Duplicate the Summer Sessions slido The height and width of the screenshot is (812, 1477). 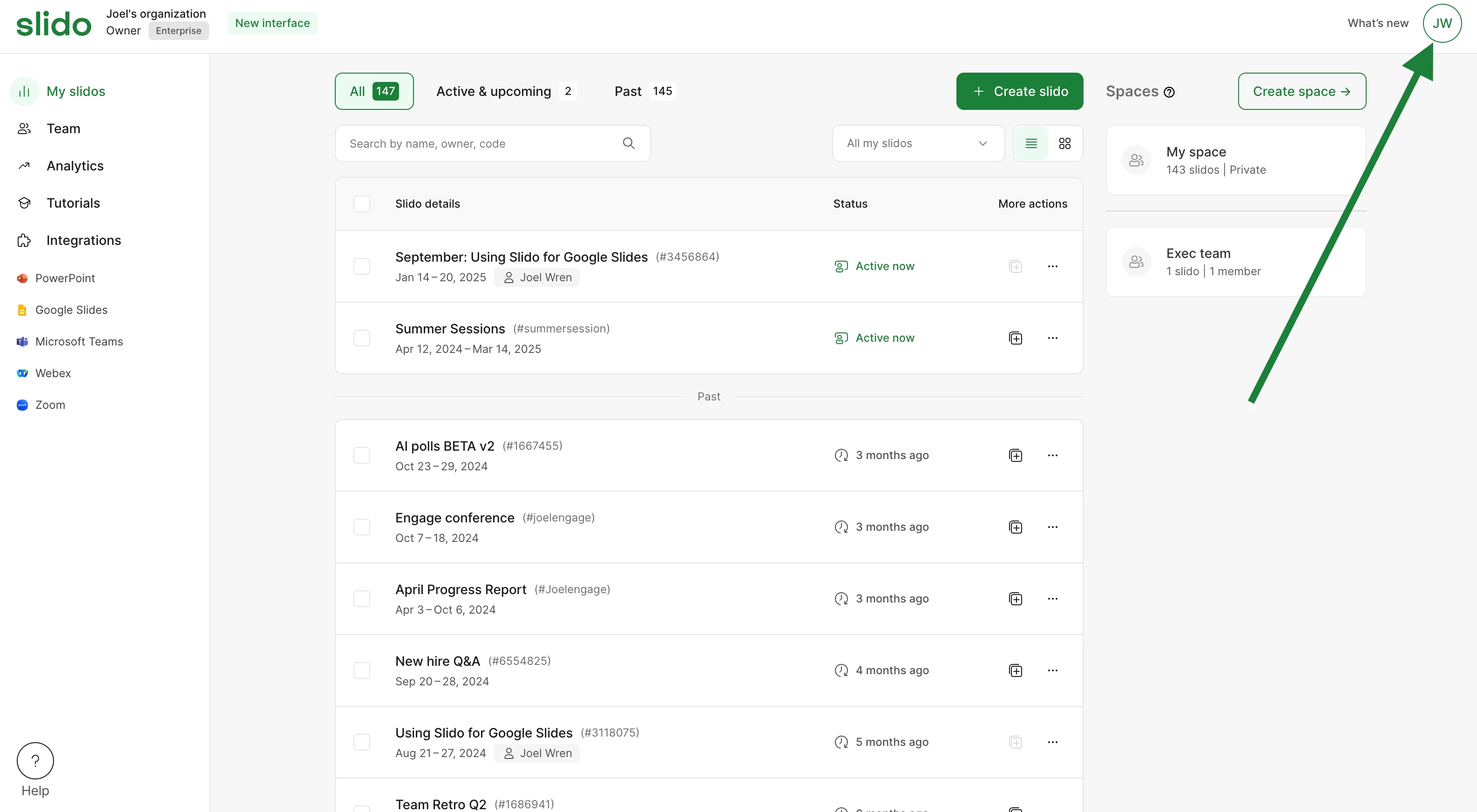[1016, 338]
